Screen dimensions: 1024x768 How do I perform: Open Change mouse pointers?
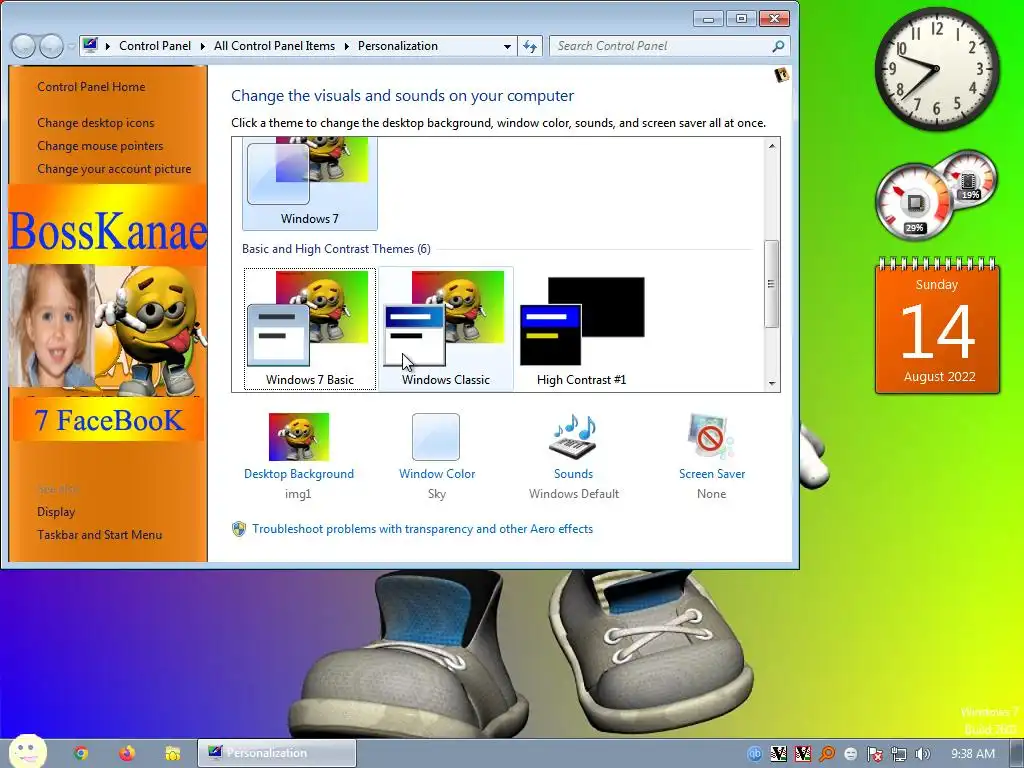100,146
